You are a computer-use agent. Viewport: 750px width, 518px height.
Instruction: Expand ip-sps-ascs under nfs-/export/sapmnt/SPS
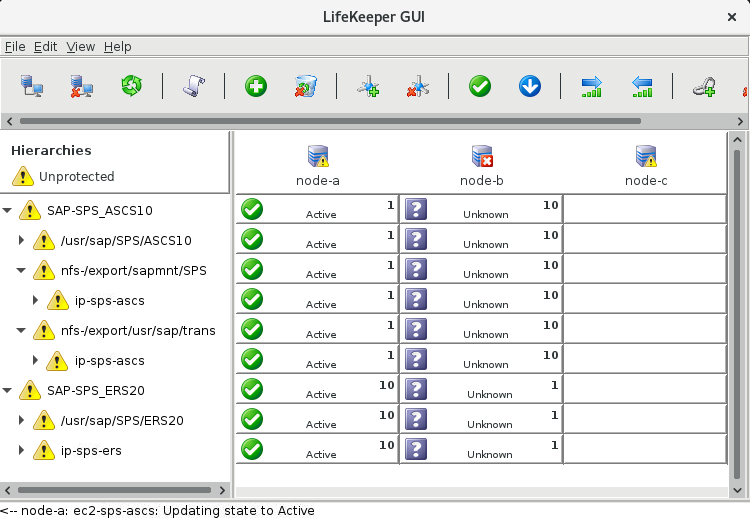35,300
